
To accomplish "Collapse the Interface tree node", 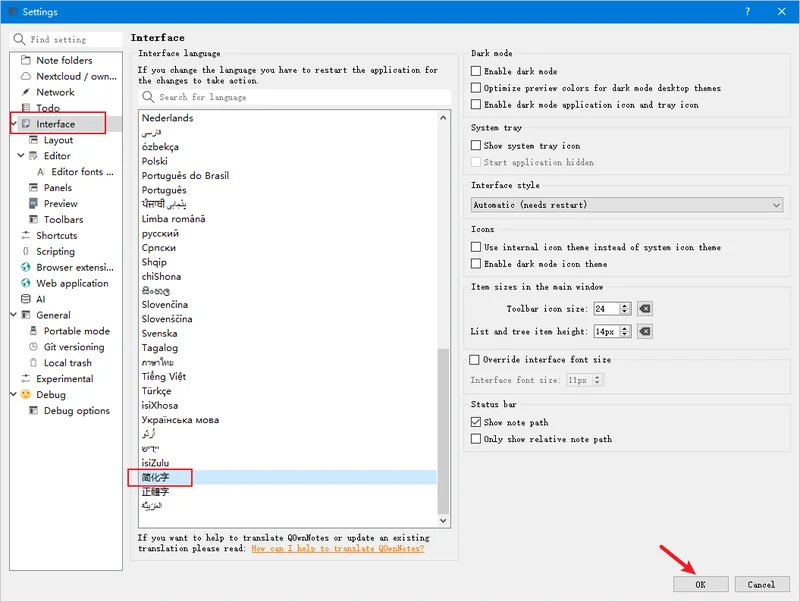I will pos(14,123).
